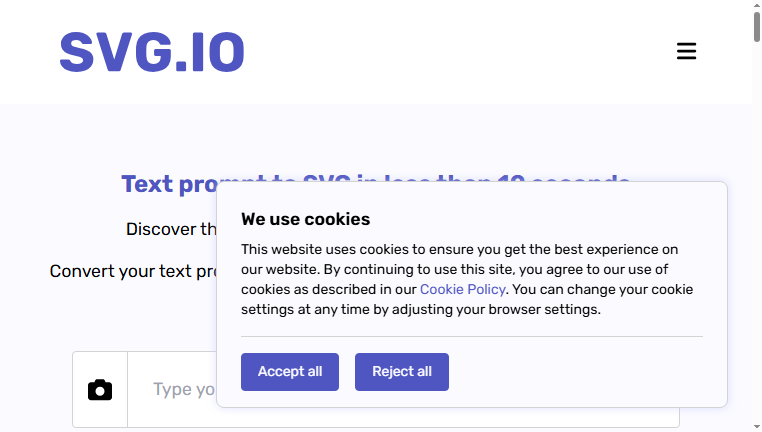The image size is (762, 432).
Task: Click the vertical scrollbar thumb
Action: tap(757, 27)
